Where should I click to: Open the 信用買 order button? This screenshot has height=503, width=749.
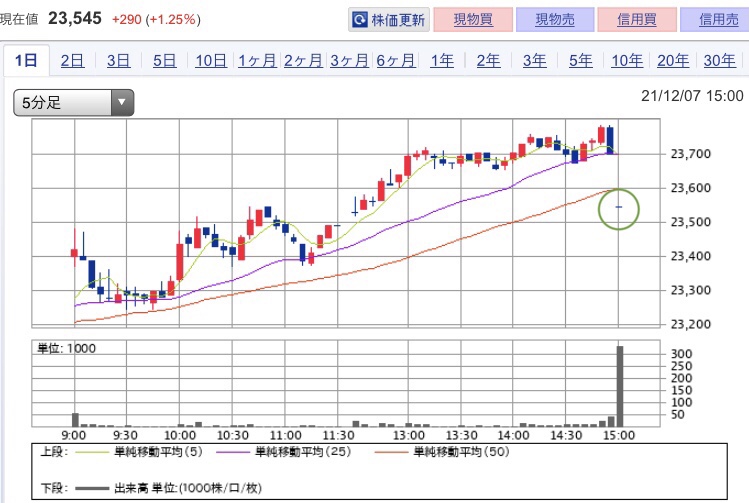pyautogui.click(x=637, y=20)
